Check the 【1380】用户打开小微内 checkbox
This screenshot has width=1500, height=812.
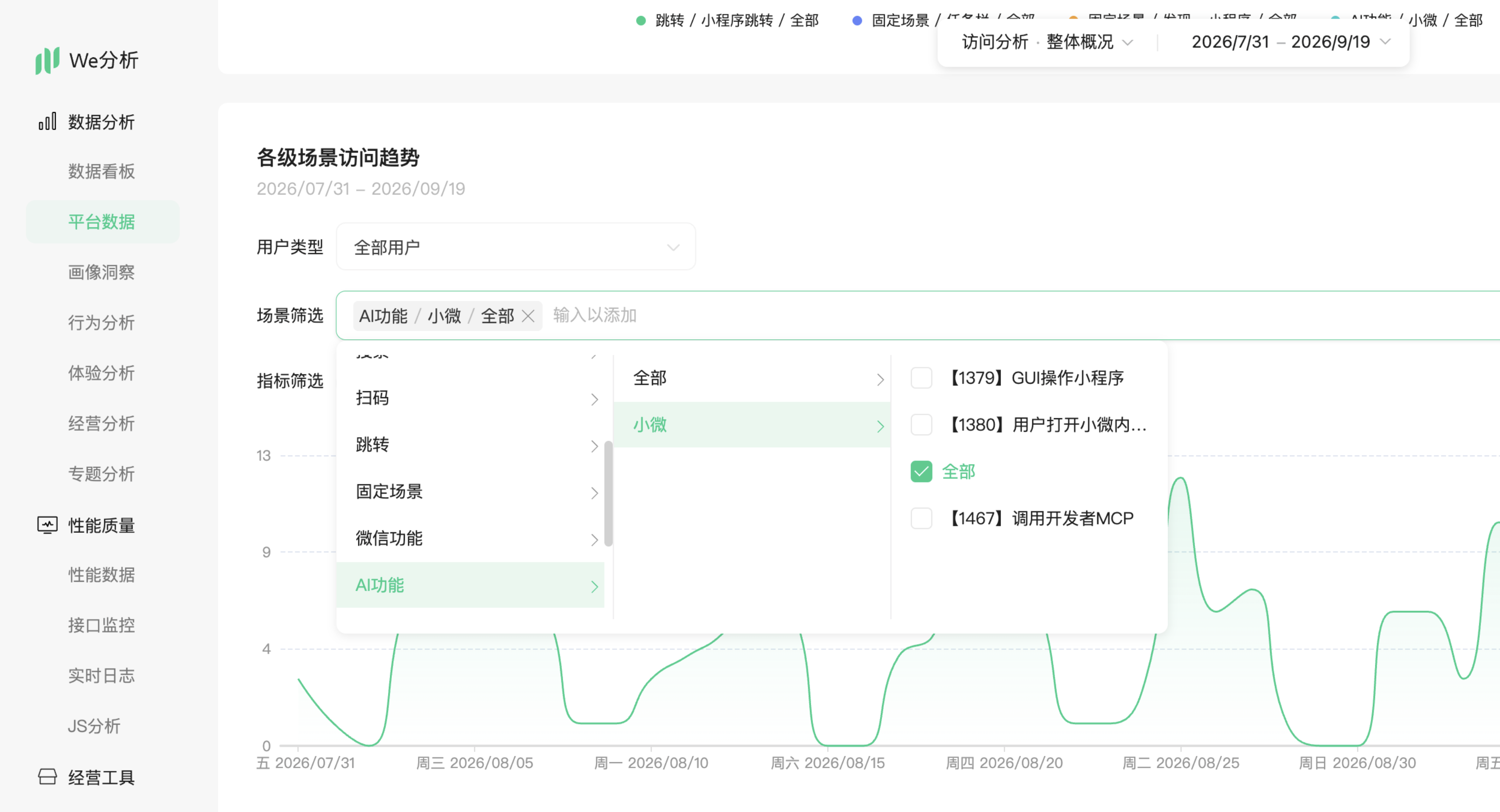point(921,425)
